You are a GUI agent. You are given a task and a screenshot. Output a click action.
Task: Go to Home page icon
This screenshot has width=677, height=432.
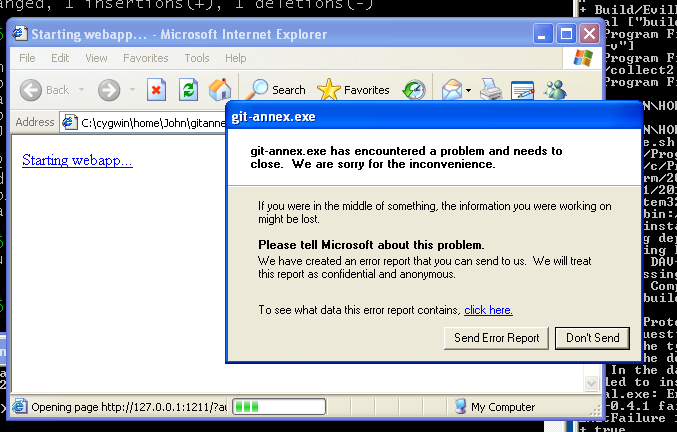tap(220, 89)
